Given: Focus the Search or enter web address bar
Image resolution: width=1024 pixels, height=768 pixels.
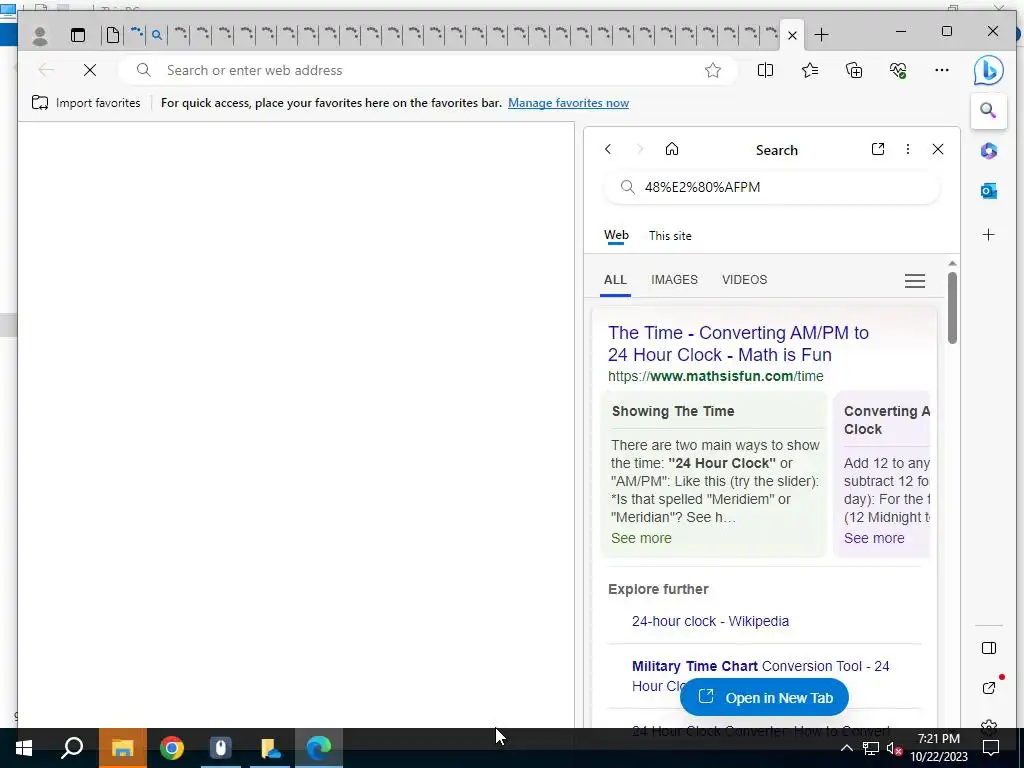Looking at the screenshot, I should (x=428, y=70).
